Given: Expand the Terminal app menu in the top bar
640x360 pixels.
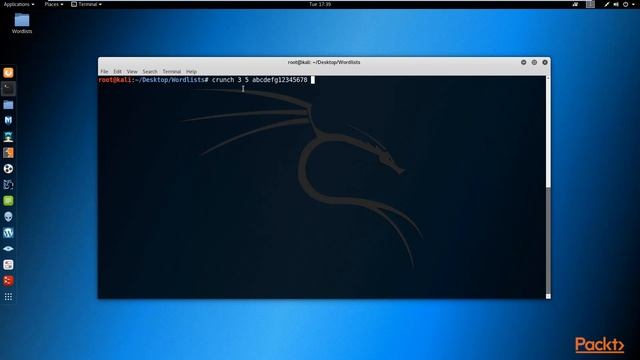Looking at the screenshot, I should [87, 4].
